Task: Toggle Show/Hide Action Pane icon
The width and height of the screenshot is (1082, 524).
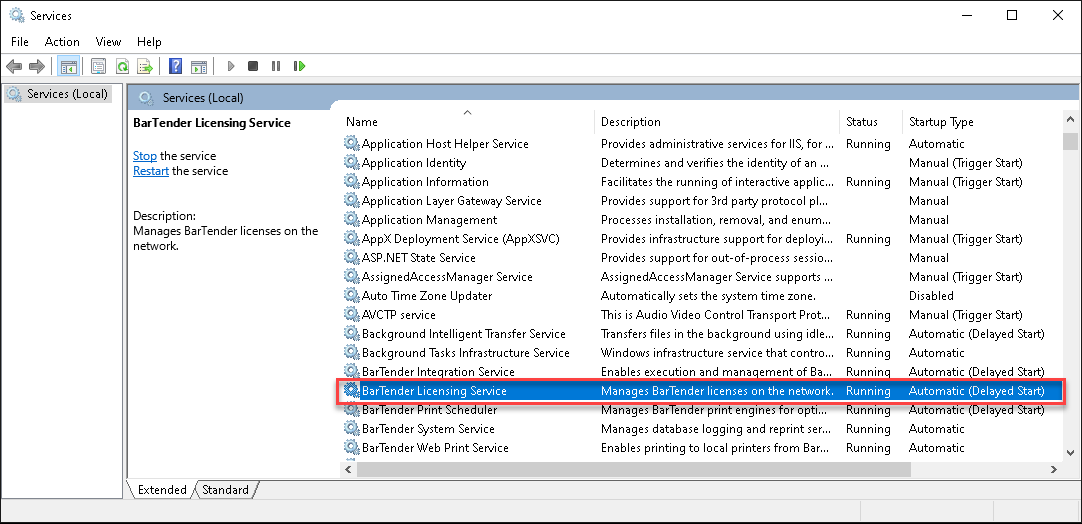Action: [199, 66]
